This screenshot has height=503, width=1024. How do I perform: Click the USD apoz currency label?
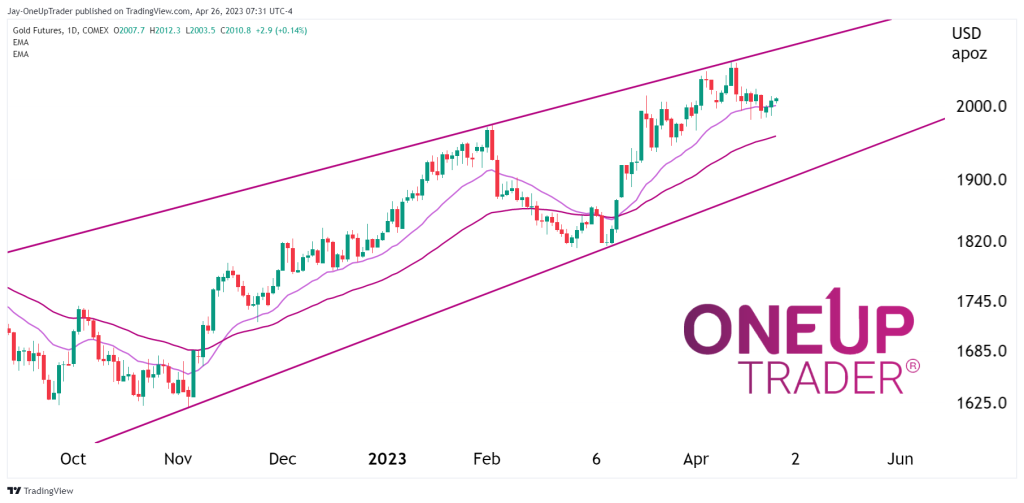point(968,43)
